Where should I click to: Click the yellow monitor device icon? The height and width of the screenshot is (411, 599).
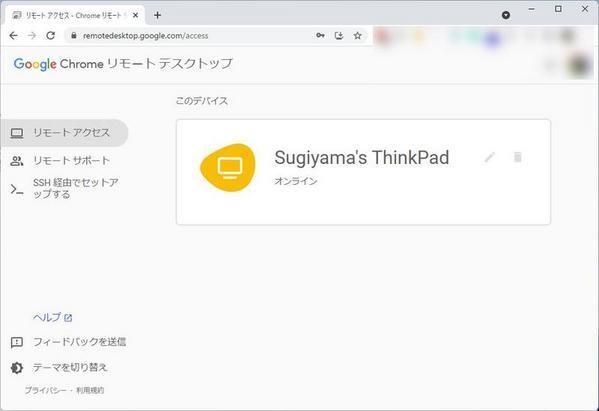pyautogui.click(x=228, y=168)
